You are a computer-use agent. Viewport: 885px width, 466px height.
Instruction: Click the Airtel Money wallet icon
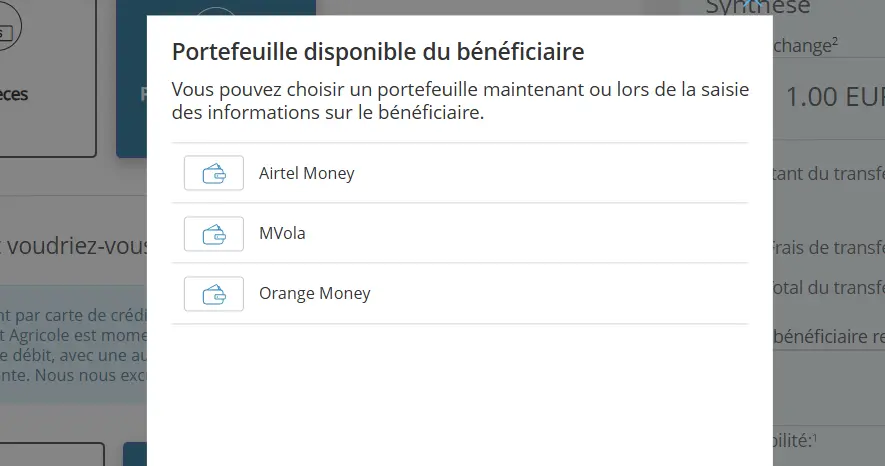[x=214, y=173]
